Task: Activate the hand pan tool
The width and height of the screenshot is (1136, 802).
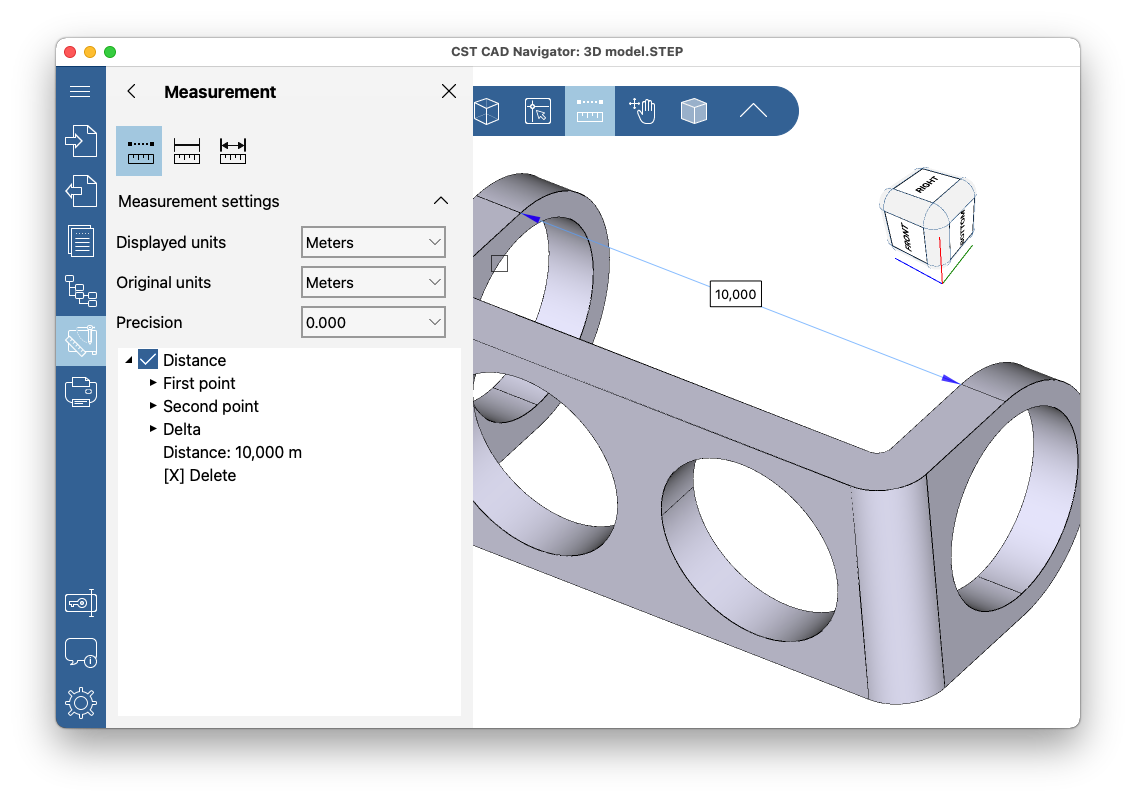Action: point(641,111)
